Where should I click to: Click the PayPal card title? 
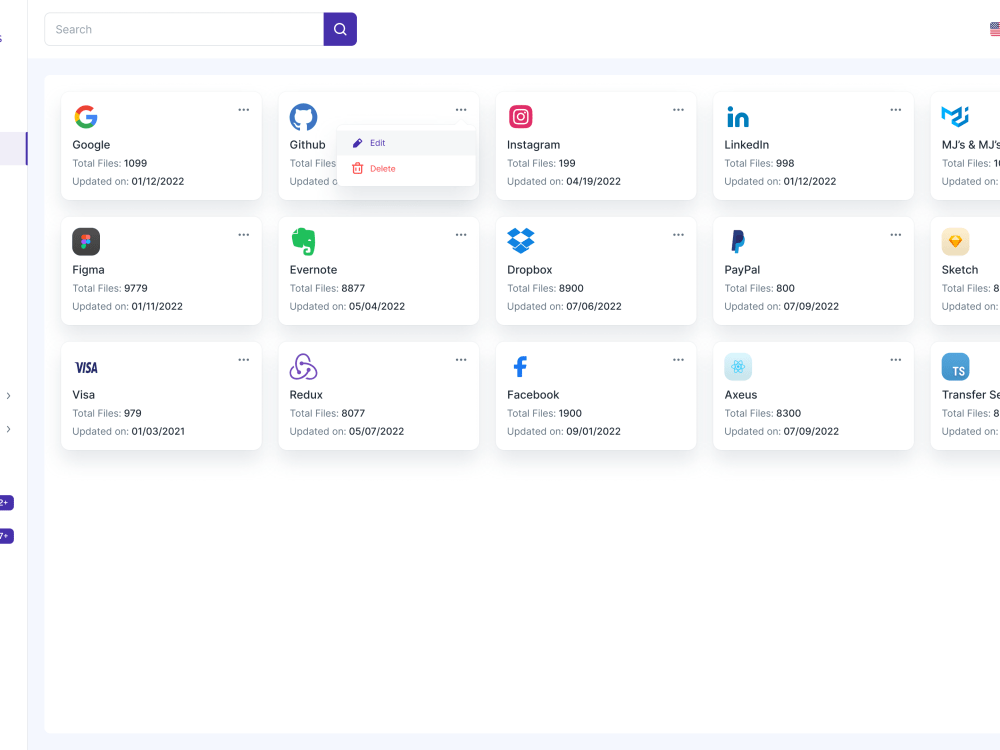coord(742,270)
